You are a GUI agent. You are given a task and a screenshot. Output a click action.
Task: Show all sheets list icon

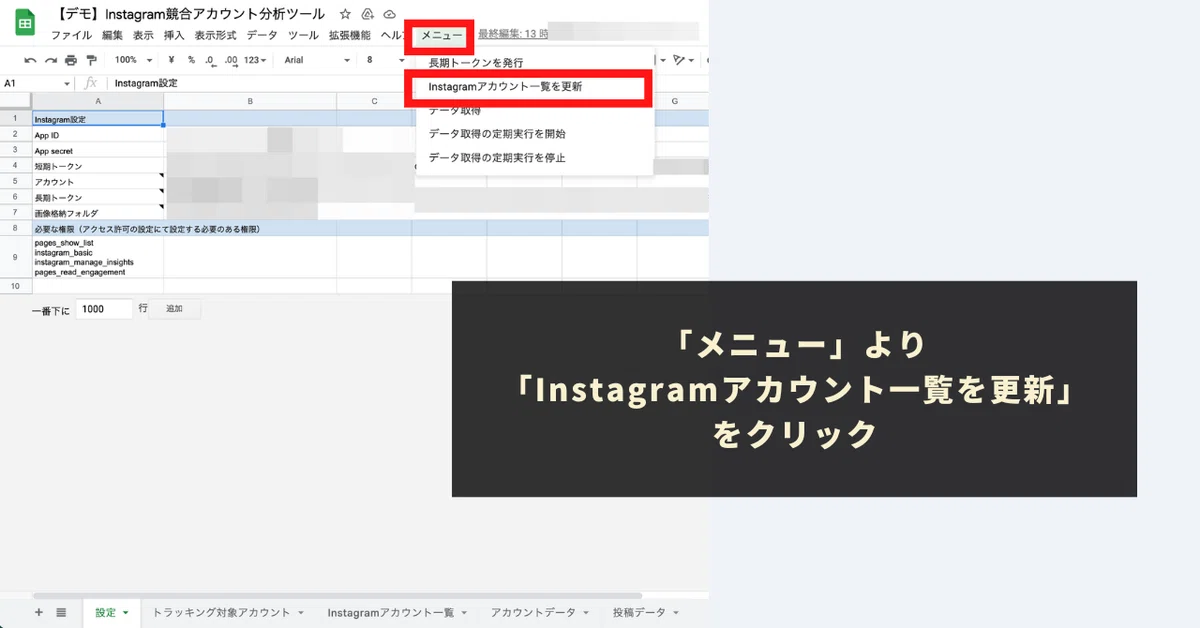(61, 612)
